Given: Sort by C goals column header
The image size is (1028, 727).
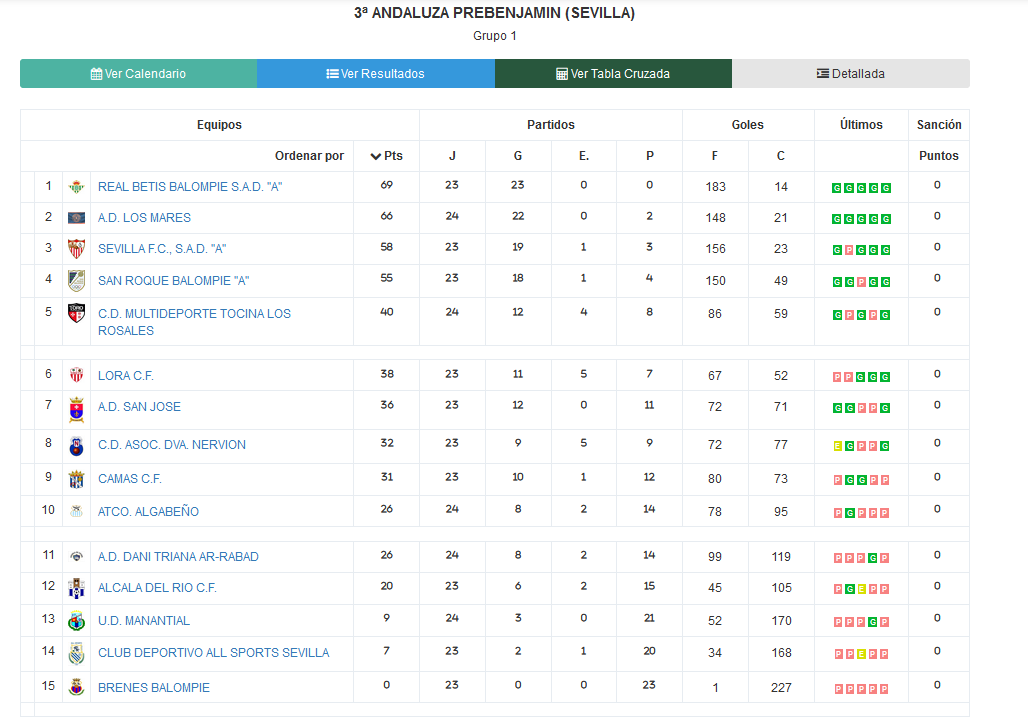Looking at the screenshot, I should (x=780, y=156).
